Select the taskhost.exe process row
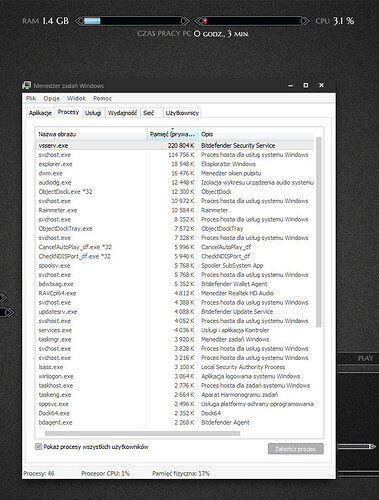 175,386
